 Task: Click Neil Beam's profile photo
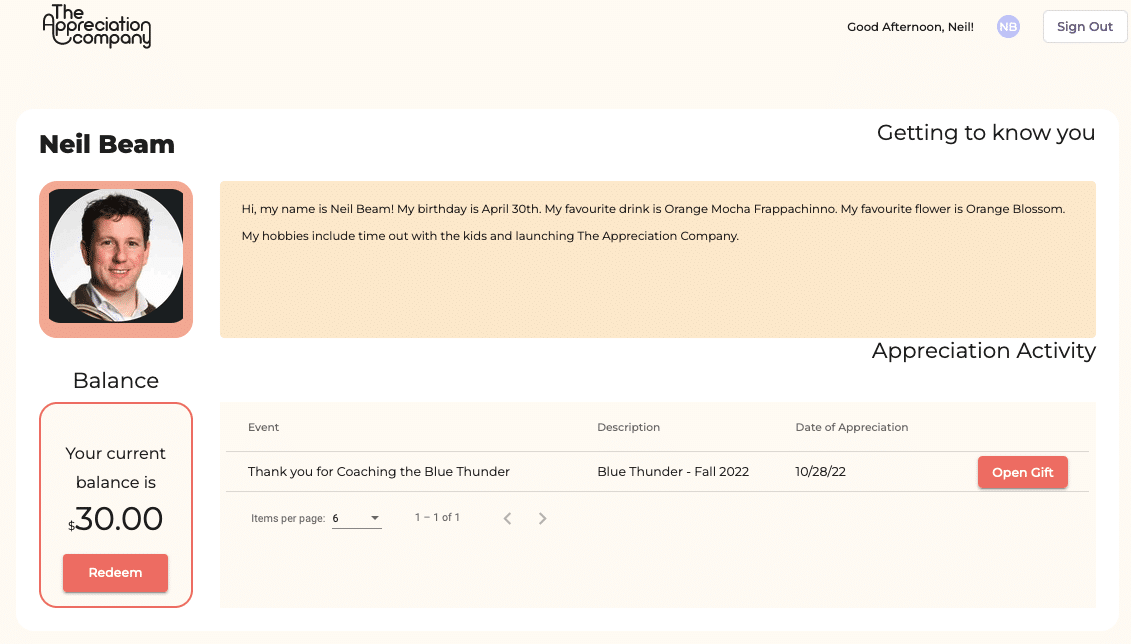click(116, 256)
